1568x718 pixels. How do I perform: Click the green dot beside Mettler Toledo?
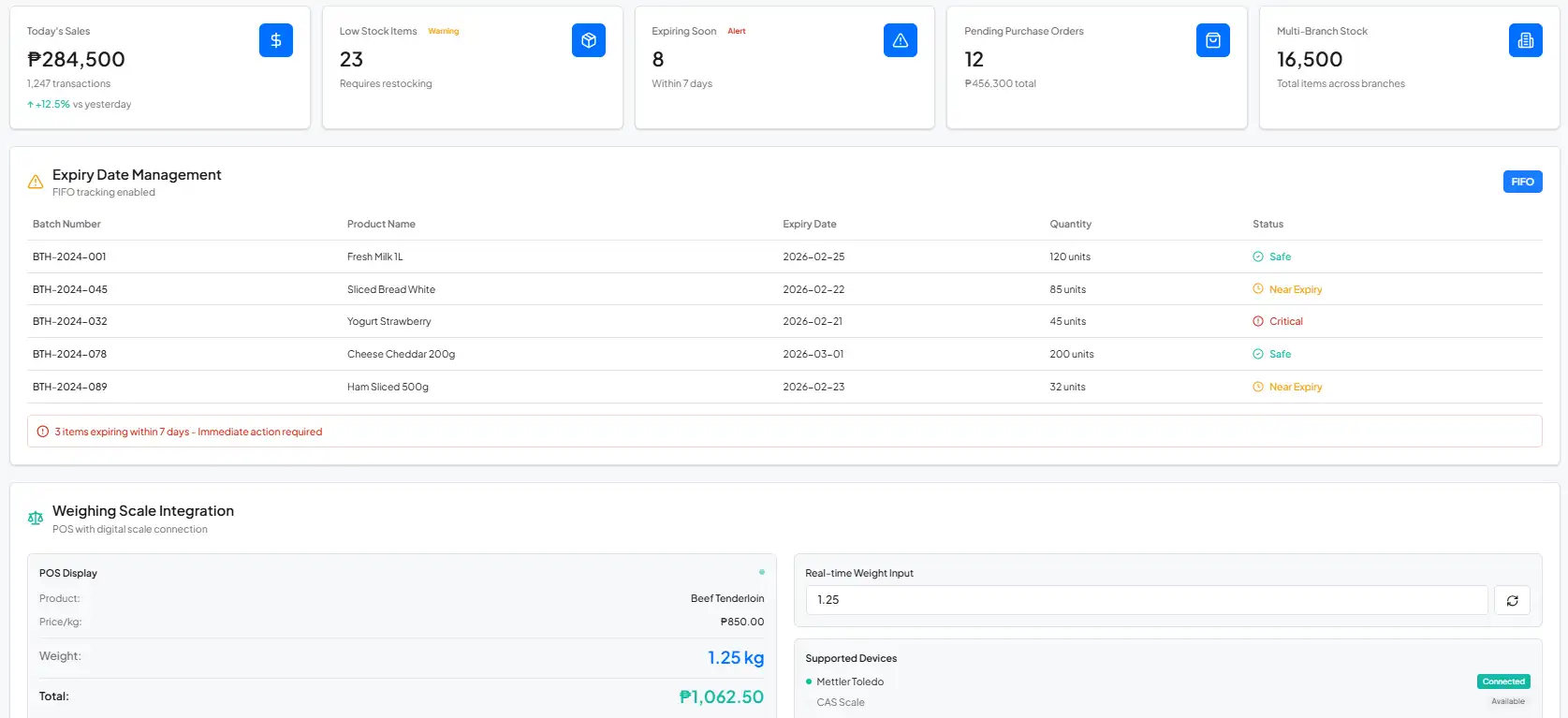[809, 681]
